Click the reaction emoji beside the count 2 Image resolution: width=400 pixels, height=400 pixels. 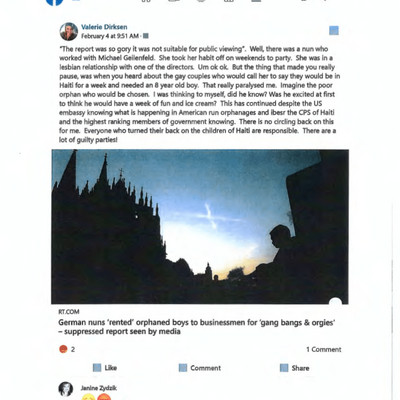click(63, 349)
